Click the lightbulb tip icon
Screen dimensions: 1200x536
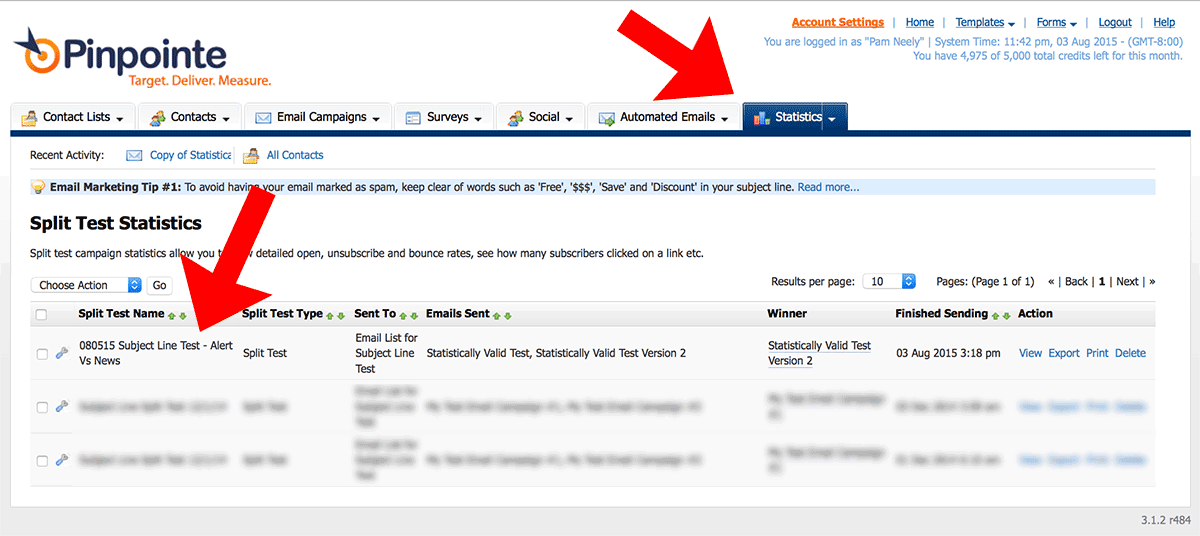click(x=39, y=187)
